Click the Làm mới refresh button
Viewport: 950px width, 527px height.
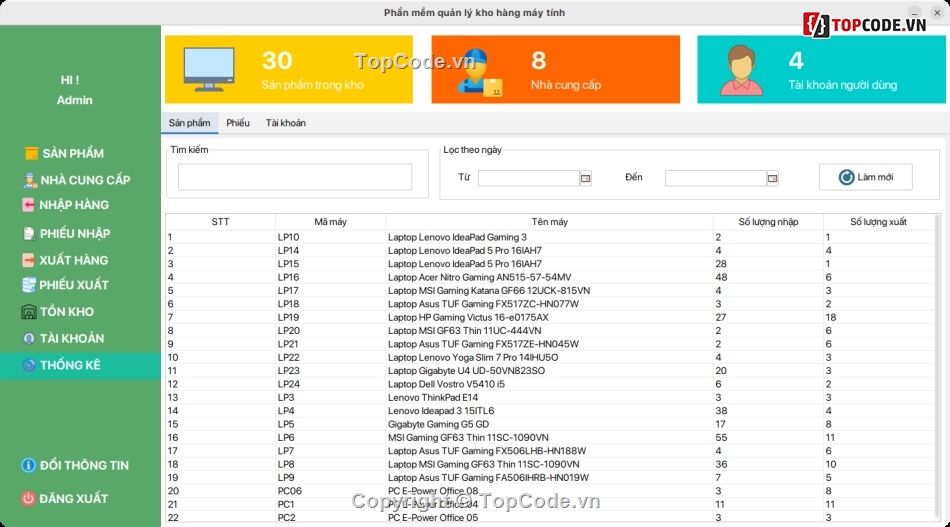tap(866, 177)
